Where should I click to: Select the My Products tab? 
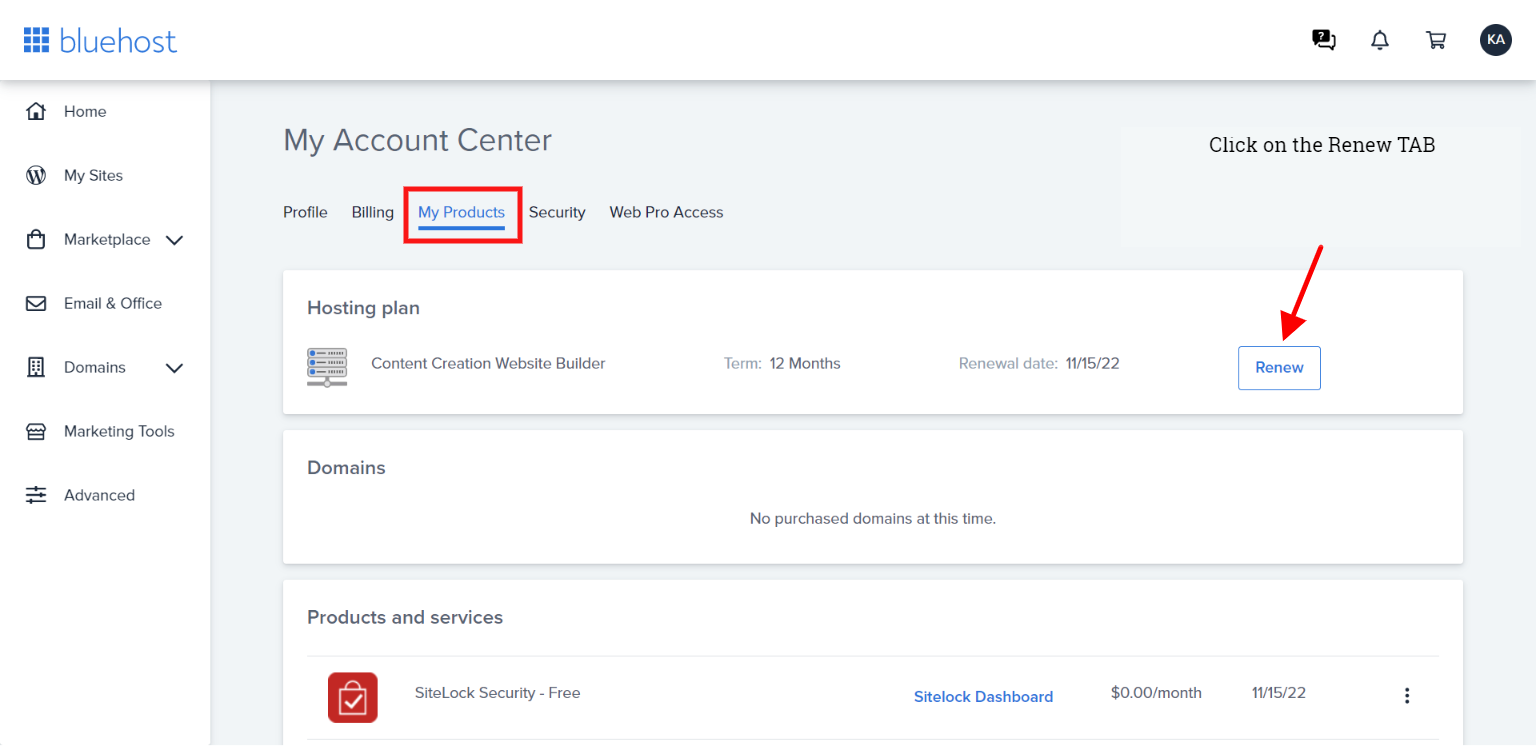462,212
